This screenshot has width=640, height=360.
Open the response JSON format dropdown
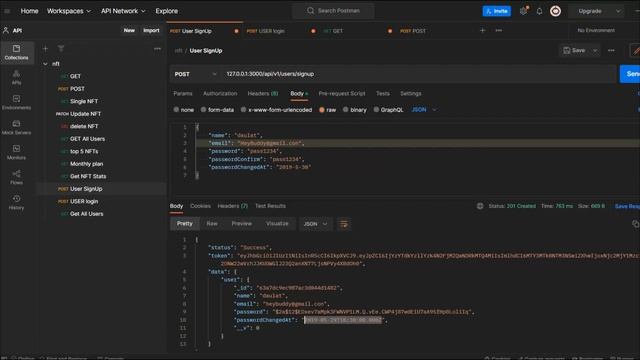pos(315,224)
